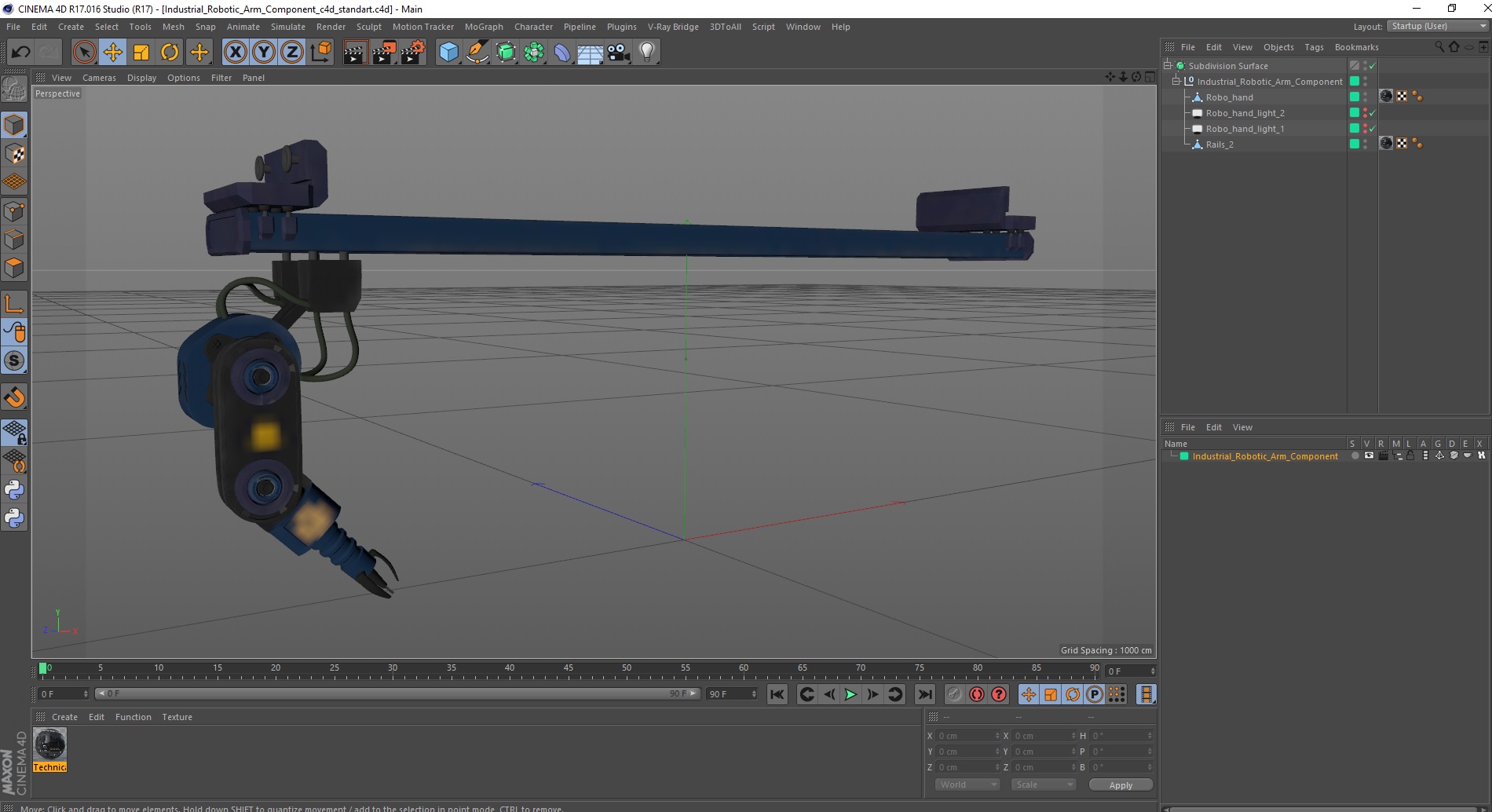
Task: Open the Simulate menu
Action: click(x=288, y=27)
